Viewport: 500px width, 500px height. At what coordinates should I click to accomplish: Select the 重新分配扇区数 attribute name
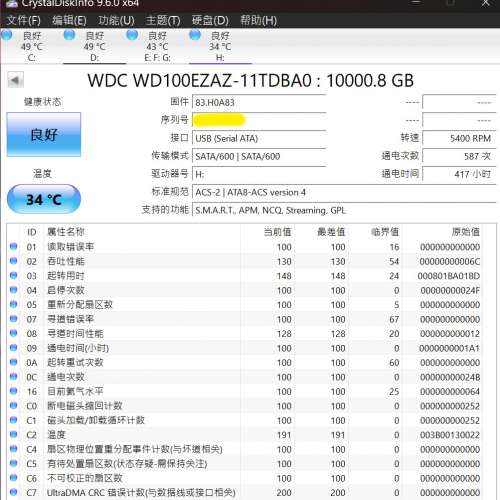click(x=80, y=305)
